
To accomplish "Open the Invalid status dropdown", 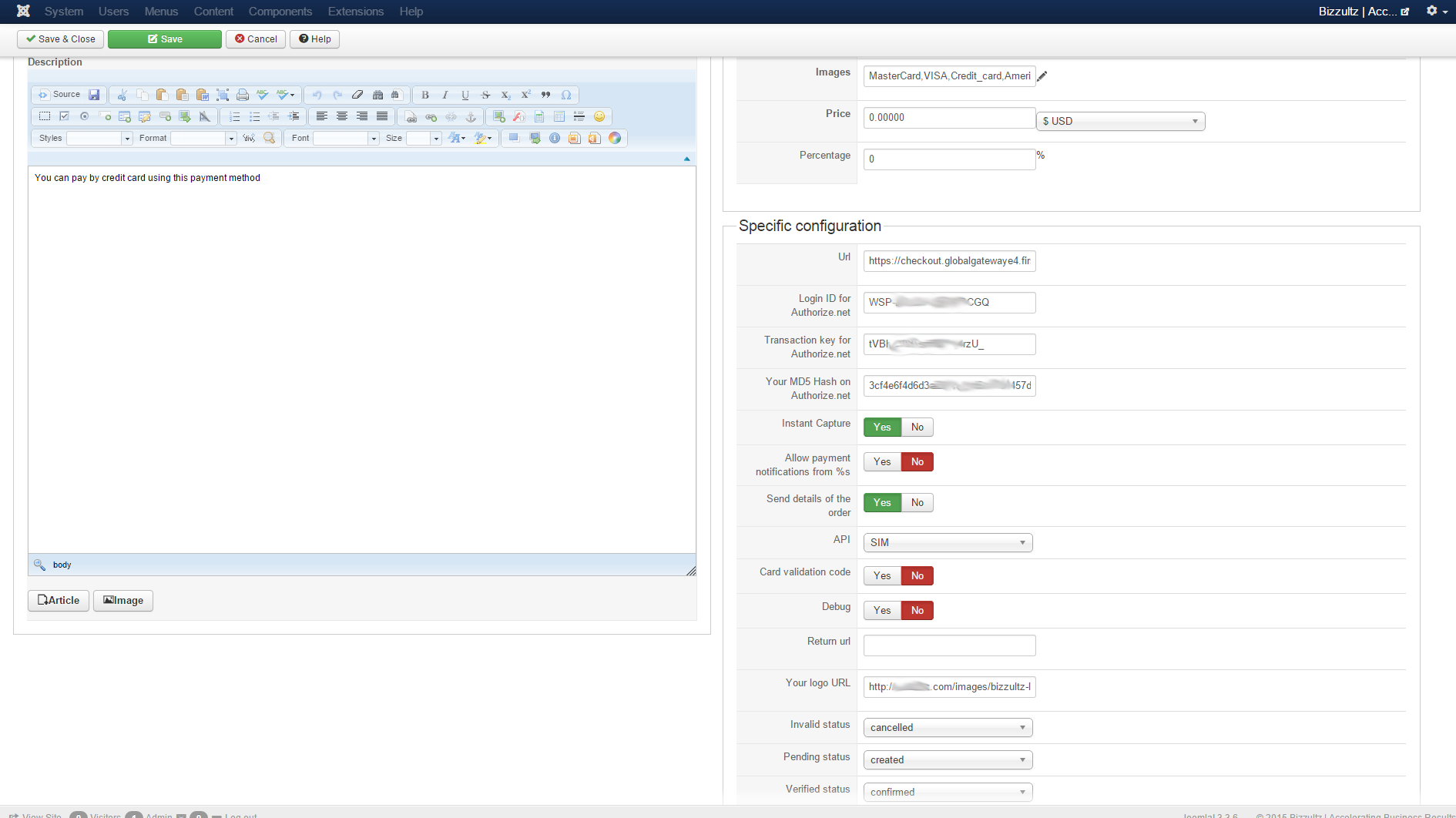I will click(948, 728).
